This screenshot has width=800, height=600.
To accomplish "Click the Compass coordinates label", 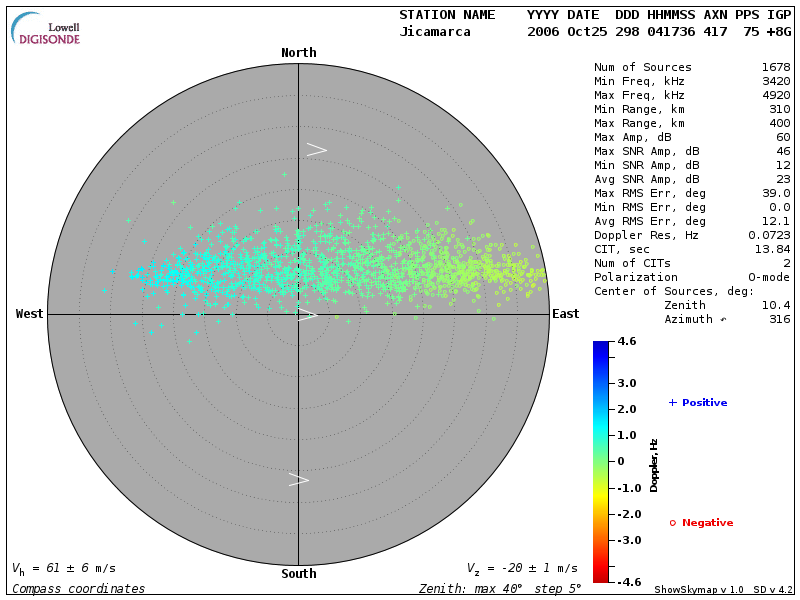I will tap(78, 589).
